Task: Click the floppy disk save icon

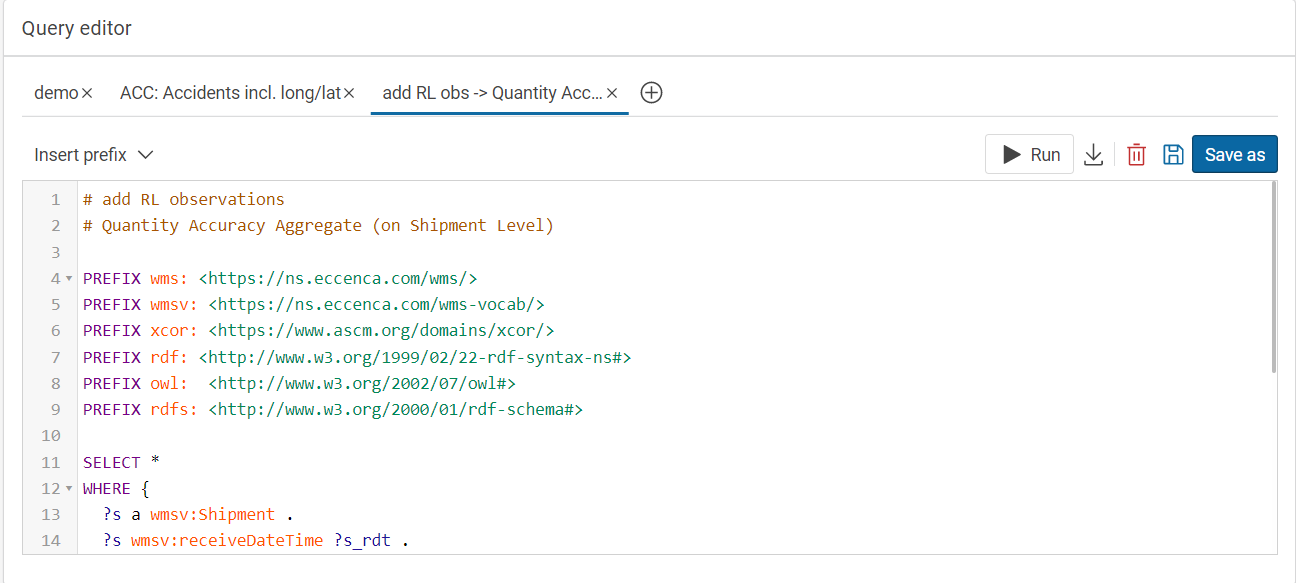Action: [x=1173, y=155]
